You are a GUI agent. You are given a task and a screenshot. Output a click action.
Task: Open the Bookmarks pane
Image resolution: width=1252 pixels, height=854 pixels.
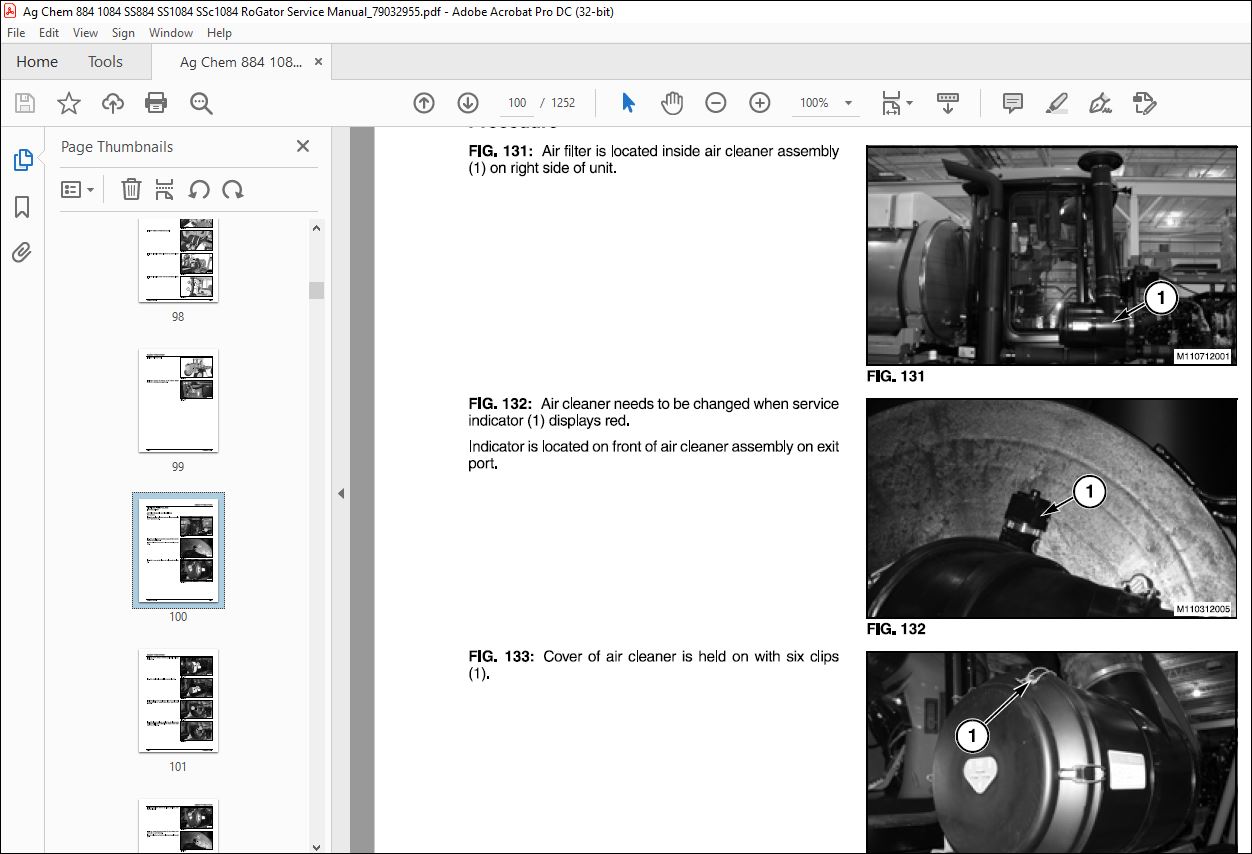pos(22,207)
